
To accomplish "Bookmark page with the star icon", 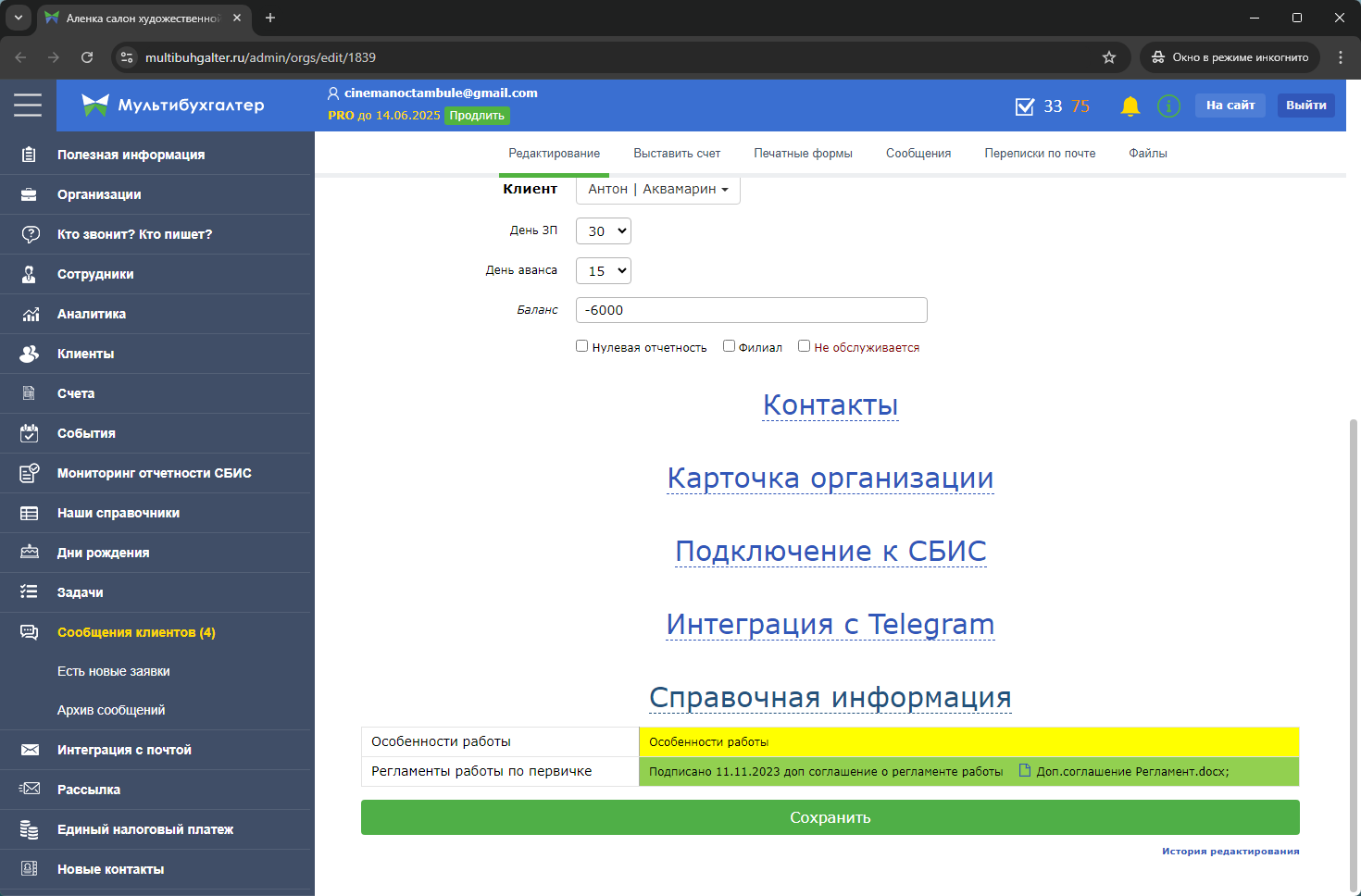I will click(1109, 57).
